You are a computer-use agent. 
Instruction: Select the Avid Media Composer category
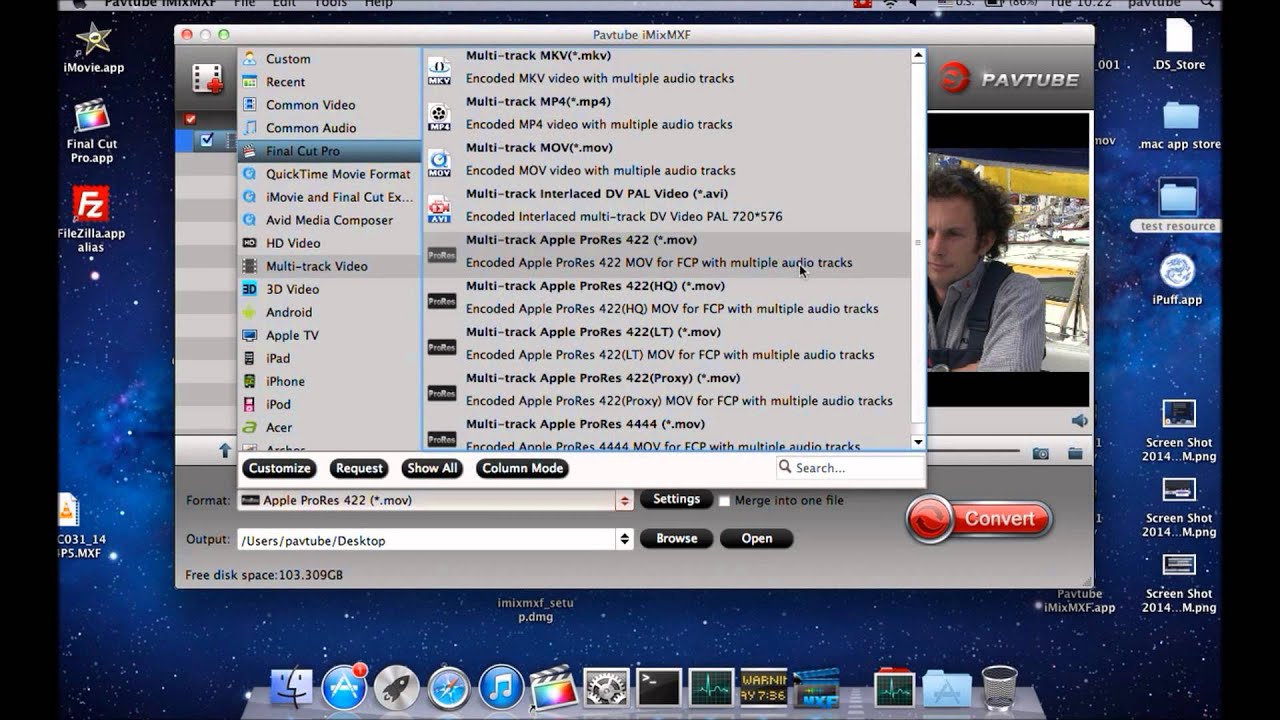point(329,220)
